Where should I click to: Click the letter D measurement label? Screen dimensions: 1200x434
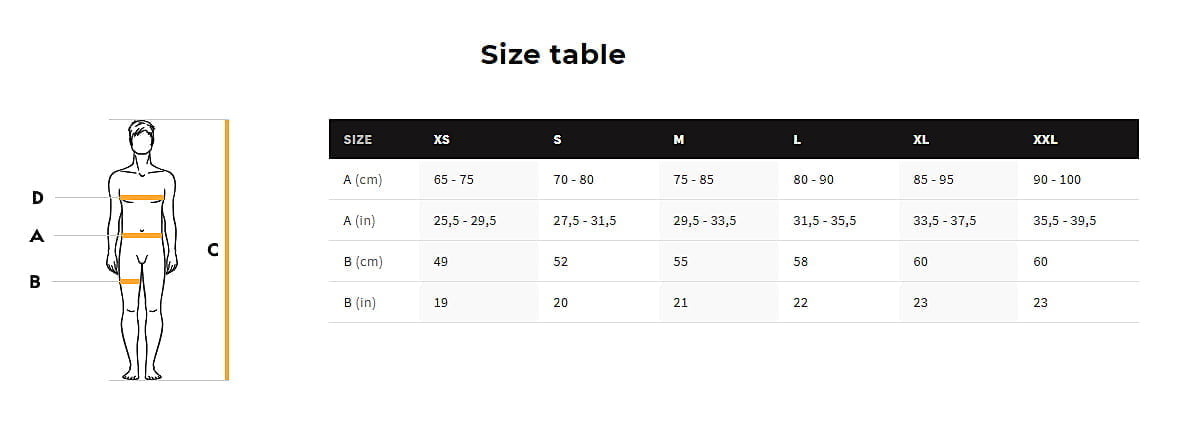tap(37, 198)
